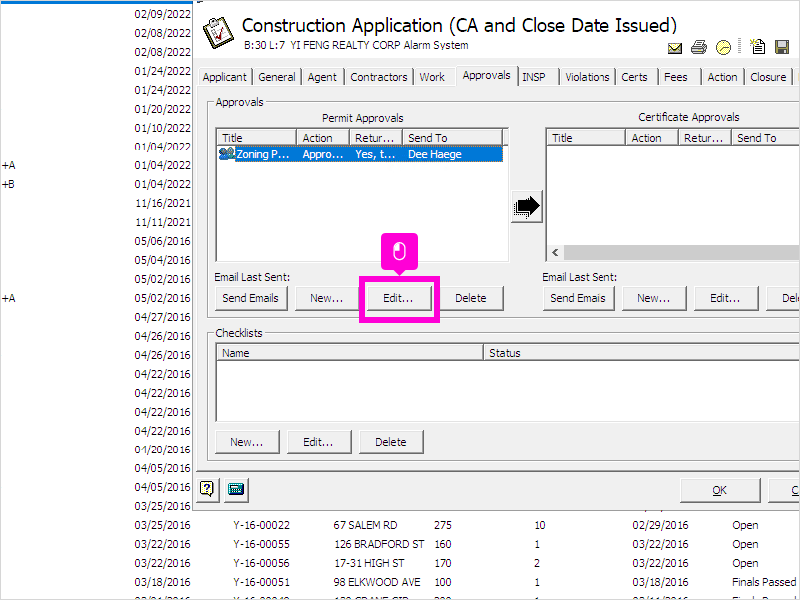Open the Violations tab
The image size is (800, 600).
pos(587,77)
